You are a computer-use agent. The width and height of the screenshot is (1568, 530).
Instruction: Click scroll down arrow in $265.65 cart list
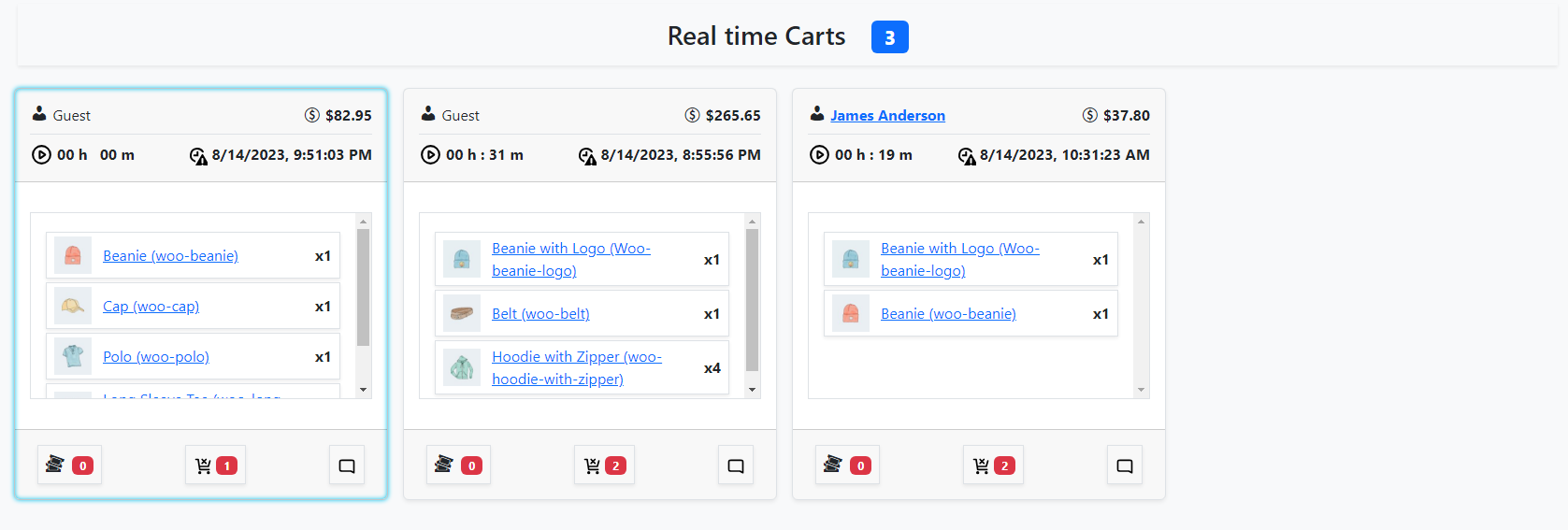coord(753,390)
